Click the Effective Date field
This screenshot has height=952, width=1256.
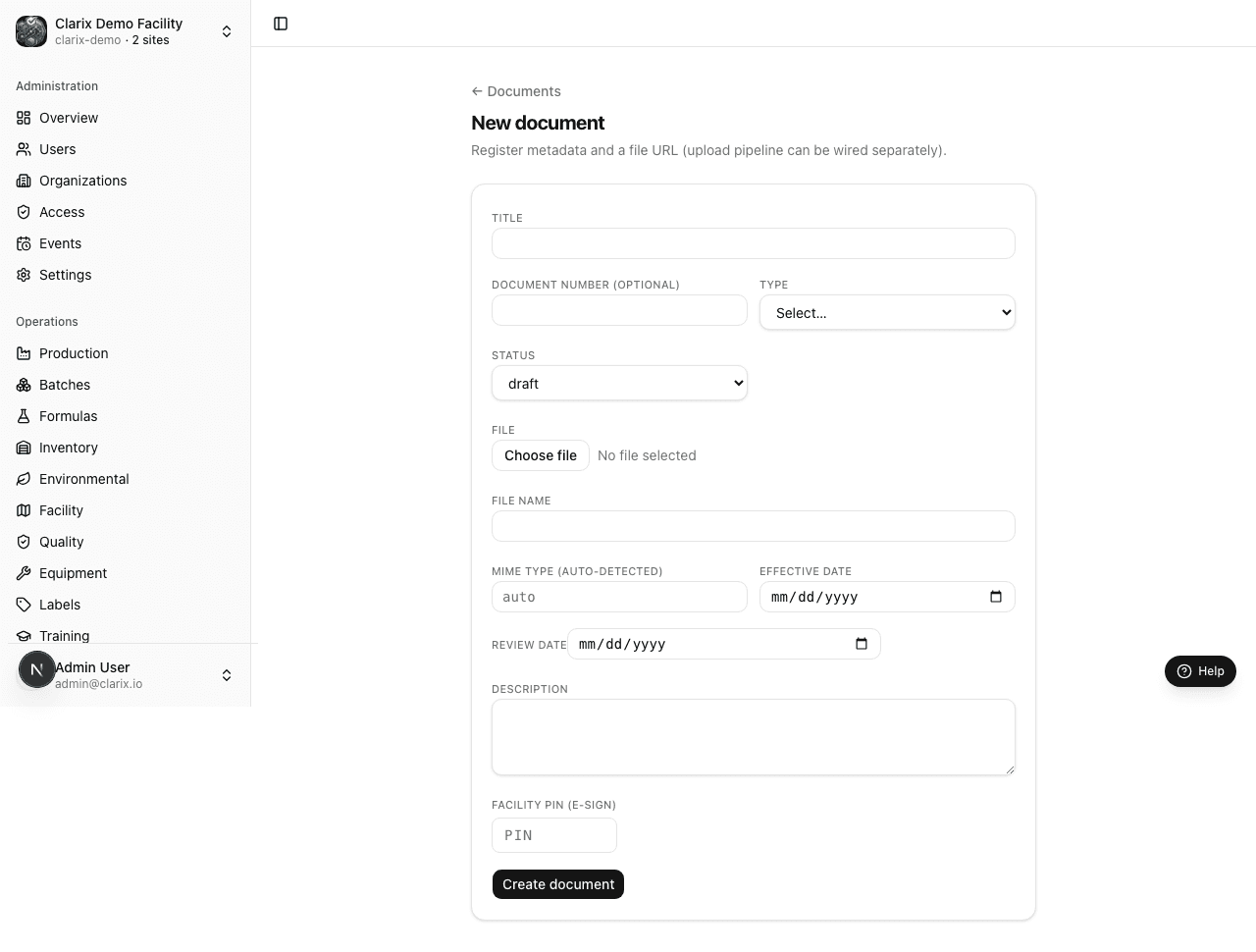click(887, 597)
